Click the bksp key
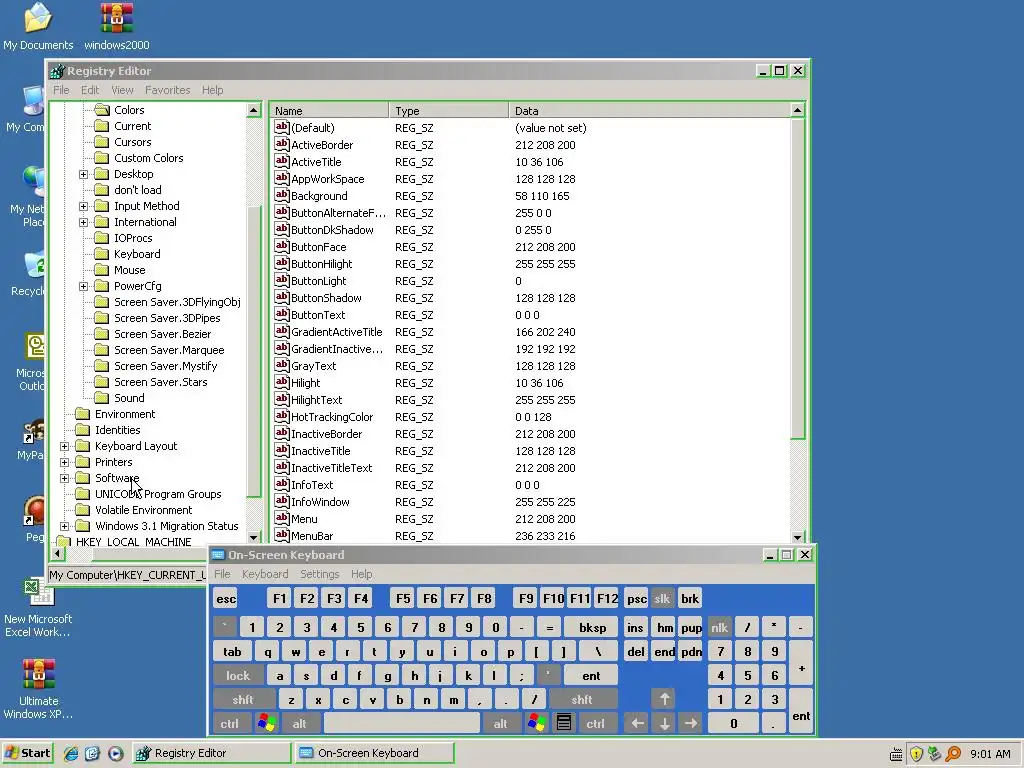The width and height of the screenshot is (1024, 768). tap(592, 627)
